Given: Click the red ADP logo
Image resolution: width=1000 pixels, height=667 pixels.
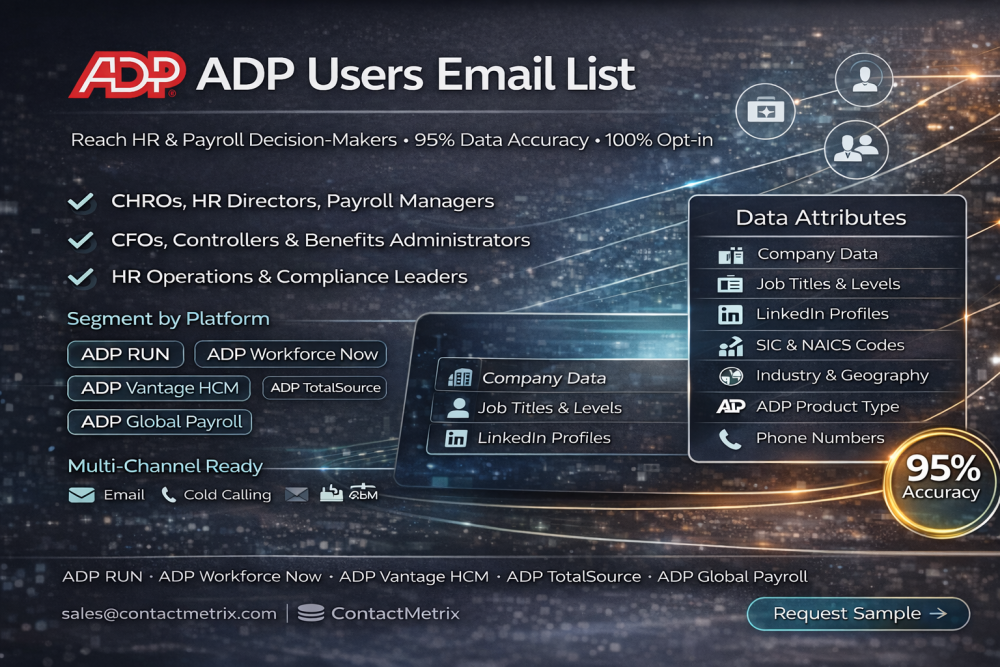Looking at the screenshot, I should click(127, 75).
